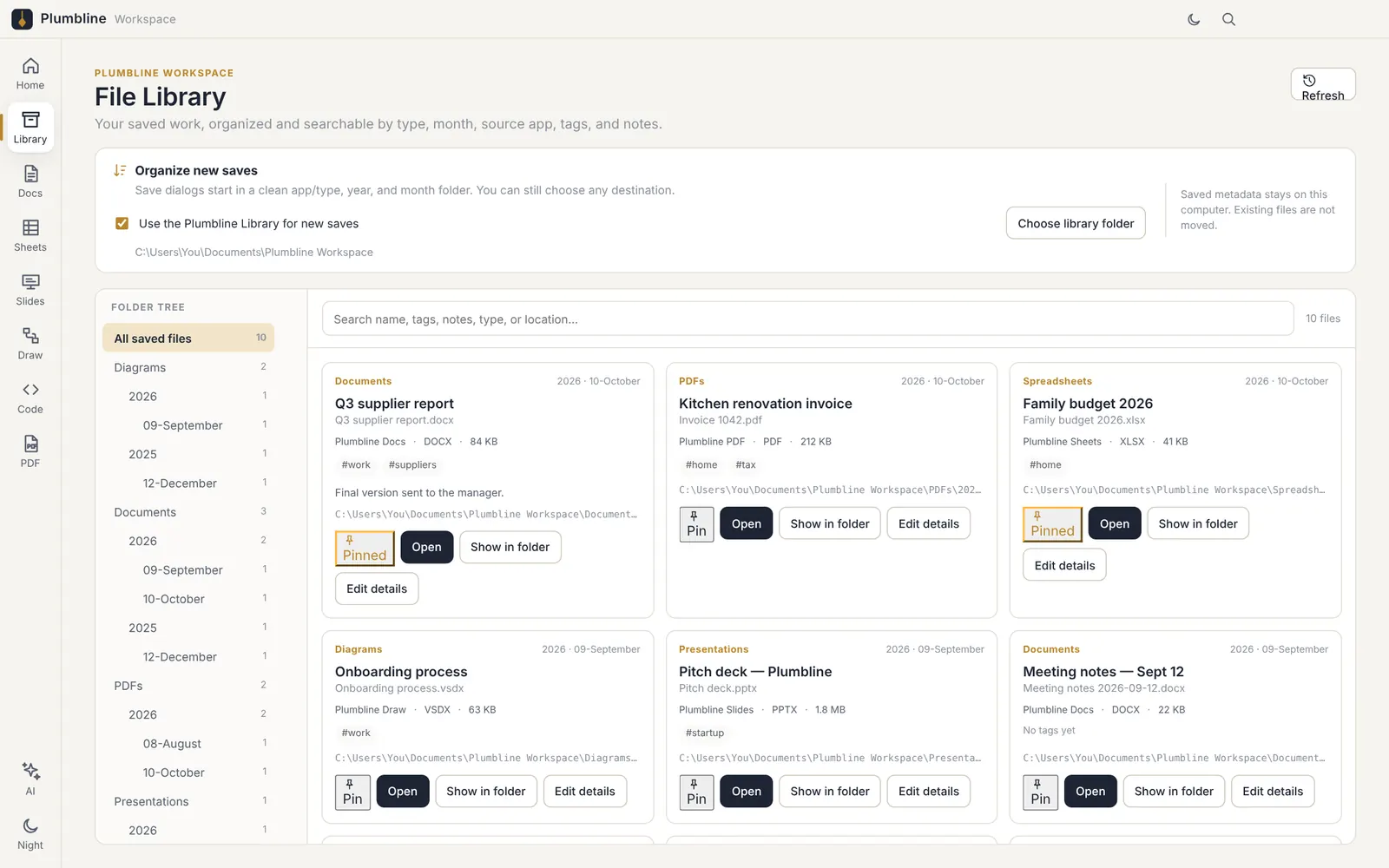This screenshot has height=868, width=1389.
Task: Show Kitchen renovation invoice in folder
Action: coord(830,524)
